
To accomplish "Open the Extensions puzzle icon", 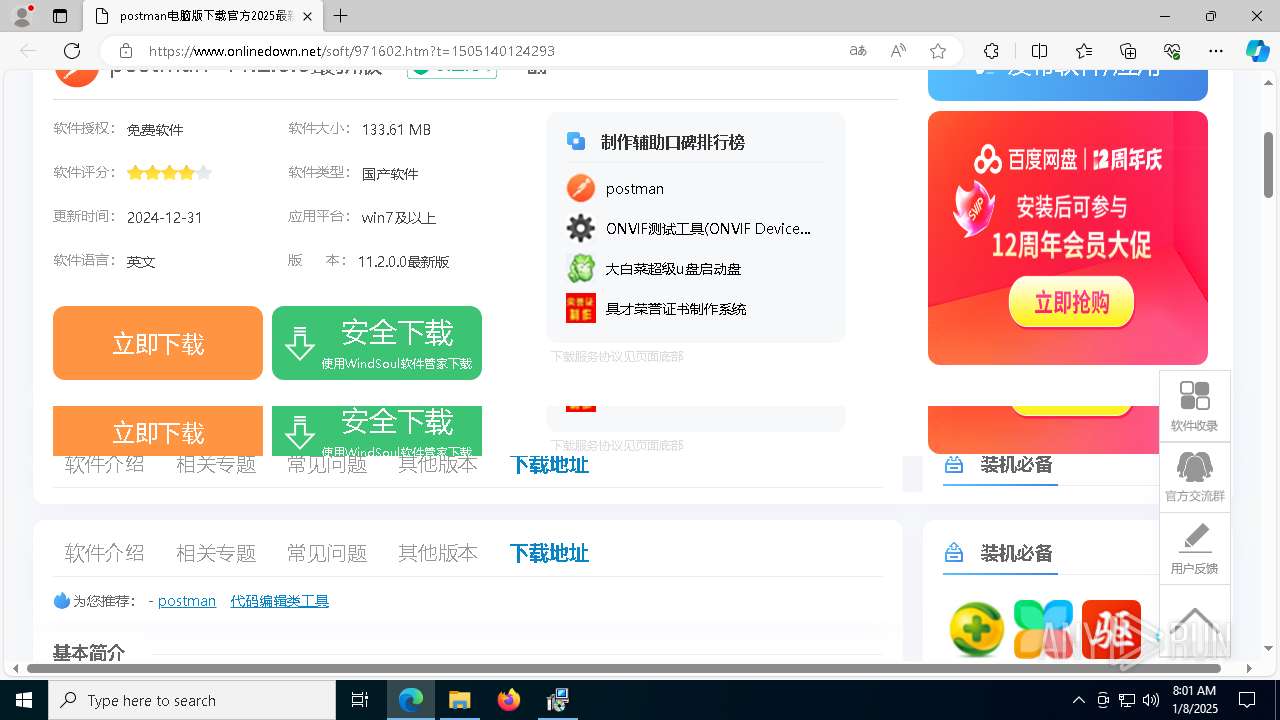I will click(x=991, y=51).
